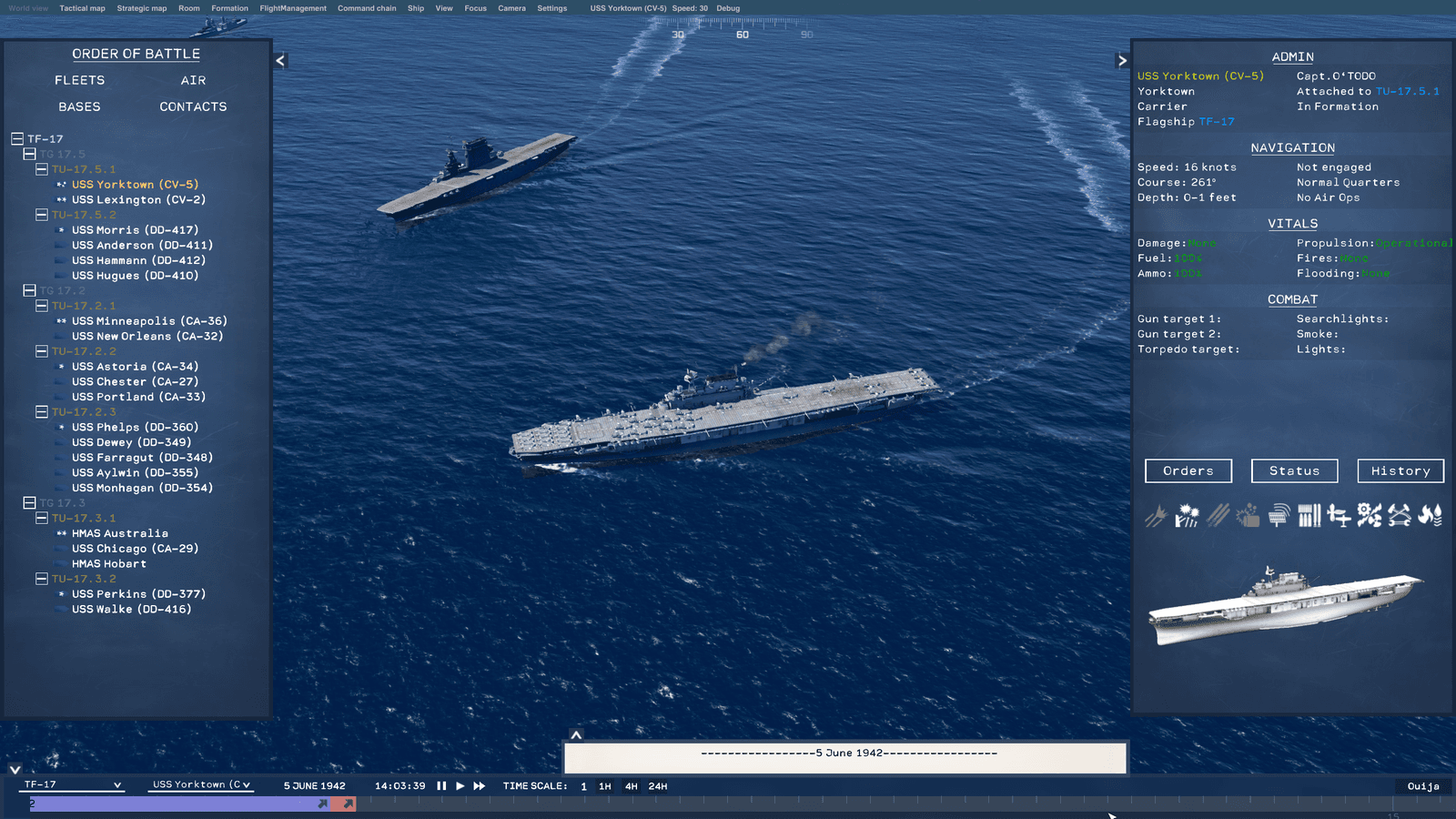Select USS Minneapolis (CA-36) in tree
The width and height of the screenshot is (1456, 819).
coord(150,321)
